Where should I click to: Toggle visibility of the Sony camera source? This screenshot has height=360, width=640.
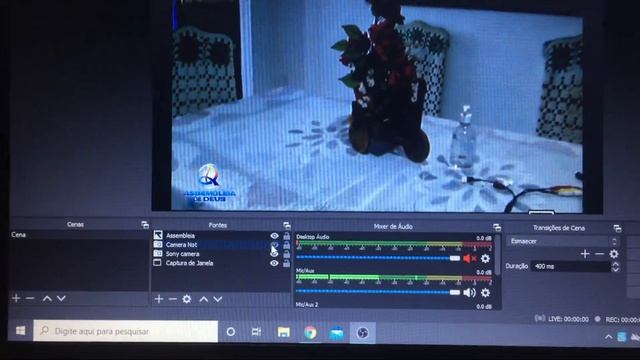tap(274, 254)
